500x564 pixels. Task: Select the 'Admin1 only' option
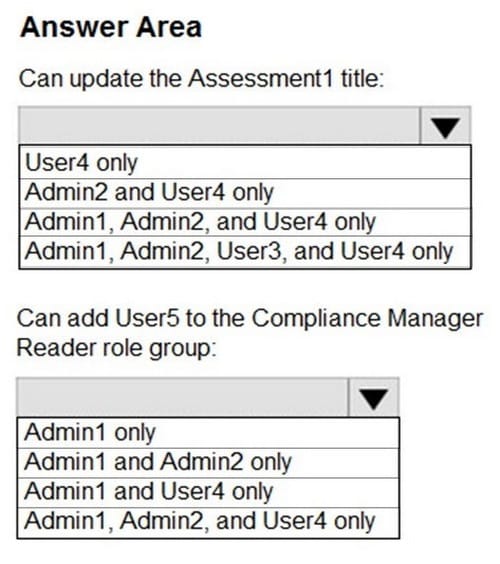208,433
